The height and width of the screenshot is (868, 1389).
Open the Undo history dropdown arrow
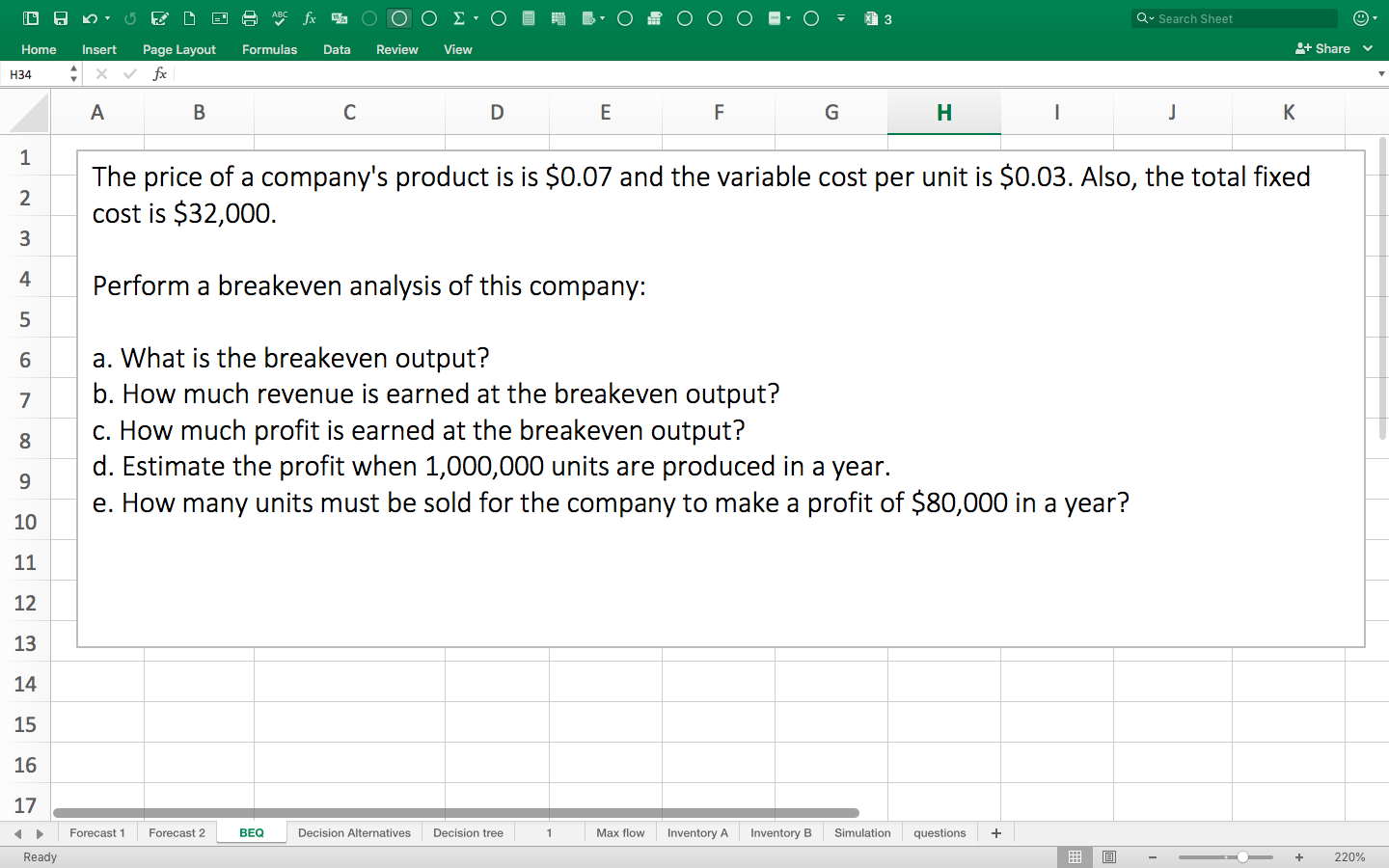click(x=107, y=18)
